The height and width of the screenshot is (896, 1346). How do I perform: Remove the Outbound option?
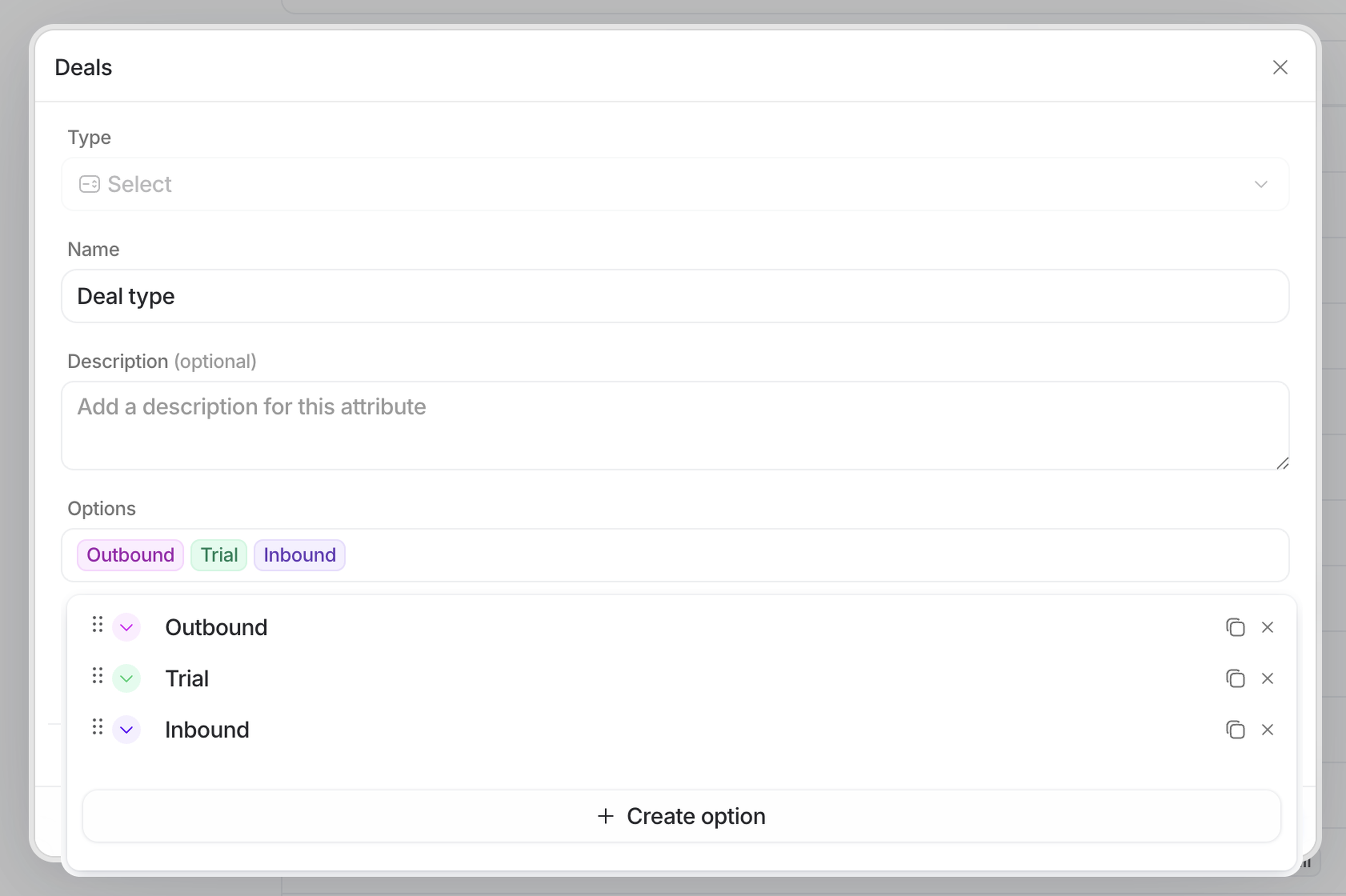(x=1267, y=628)
